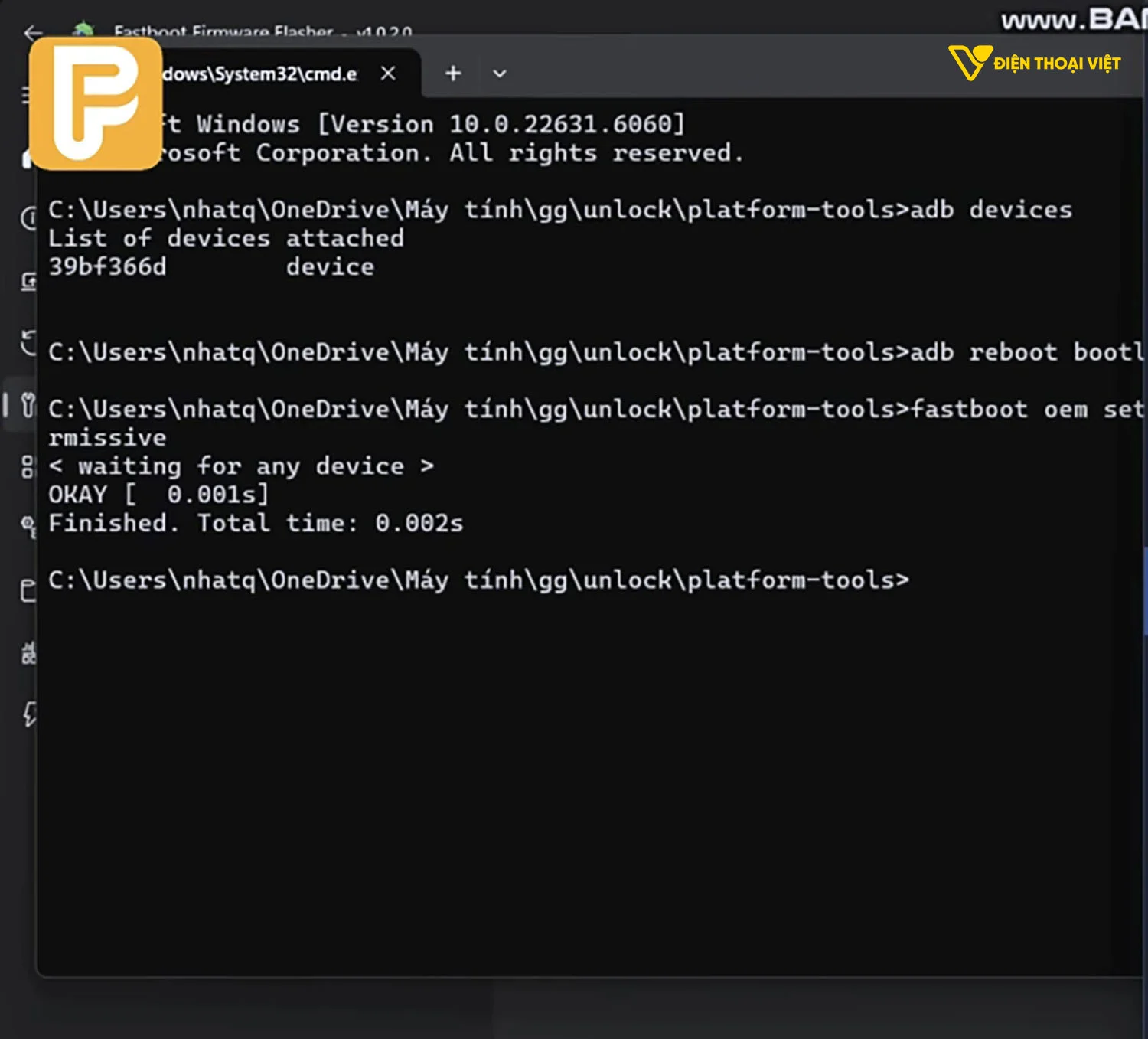Click the key settings icon in the sidebar
This screenshot has height=1039, width=1148.
tap(28, 525)
